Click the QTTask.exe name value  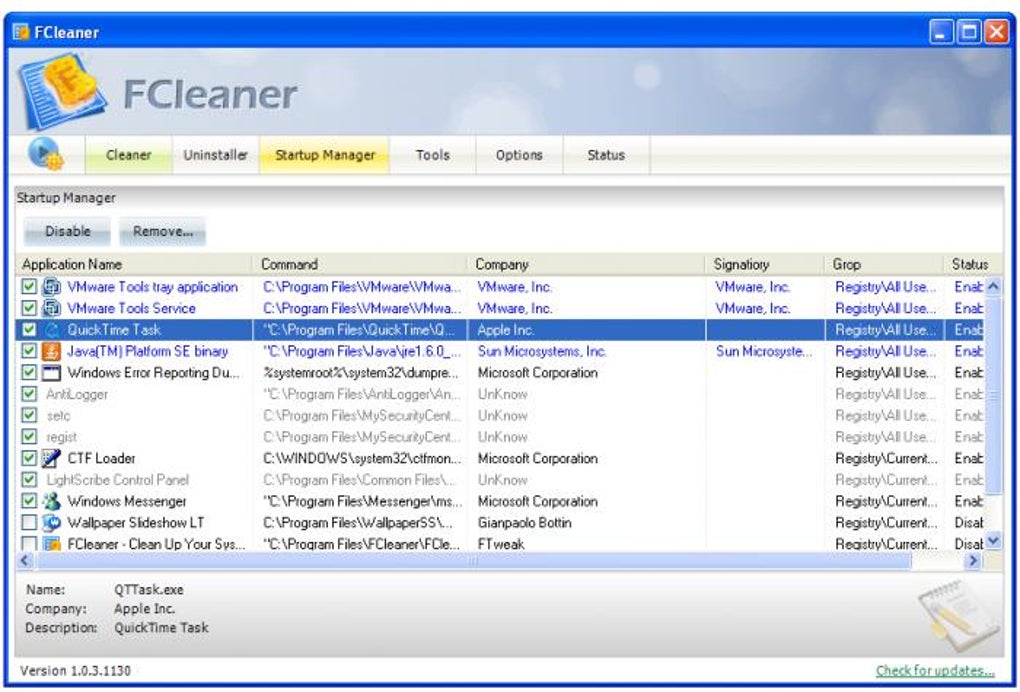[148, 590]
